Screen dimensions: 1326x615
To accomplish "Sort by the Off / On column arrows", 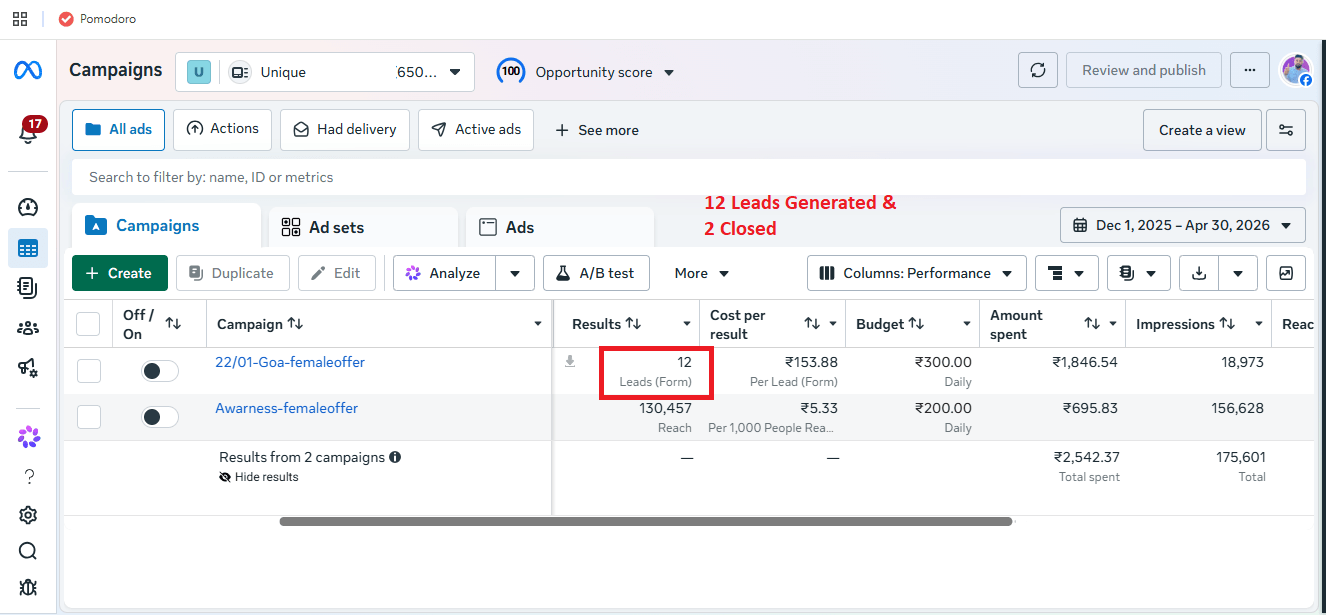I will 173,324.
